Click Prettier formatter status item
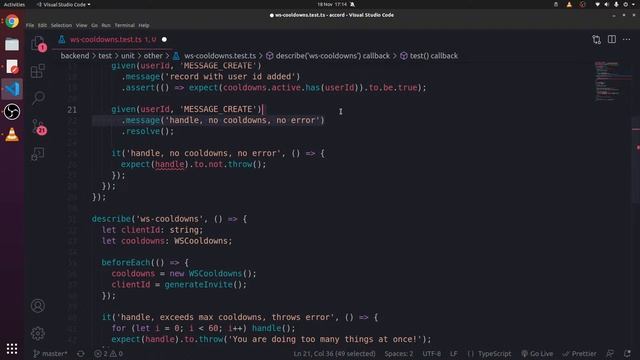The image size is (640, 360). [580, 353]
